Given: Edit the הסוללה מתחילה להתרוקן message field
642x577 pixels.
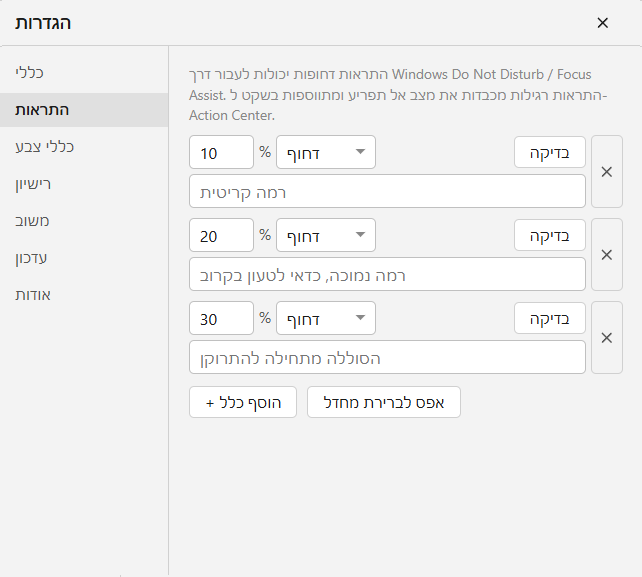Looking at the screenshot, I should 387,357.
